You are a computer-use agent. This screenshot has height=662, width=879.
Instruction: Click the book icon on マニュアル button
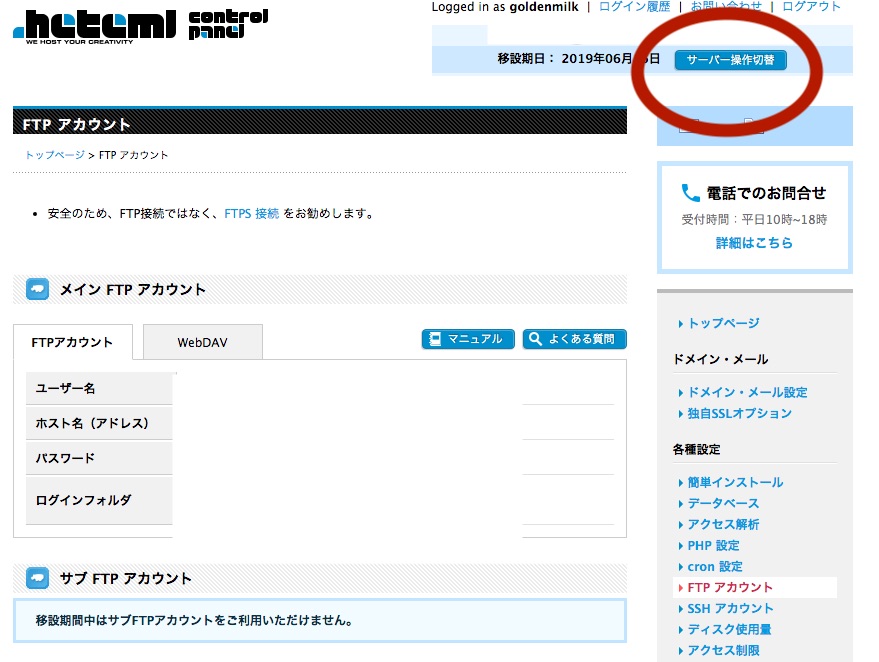435,339
